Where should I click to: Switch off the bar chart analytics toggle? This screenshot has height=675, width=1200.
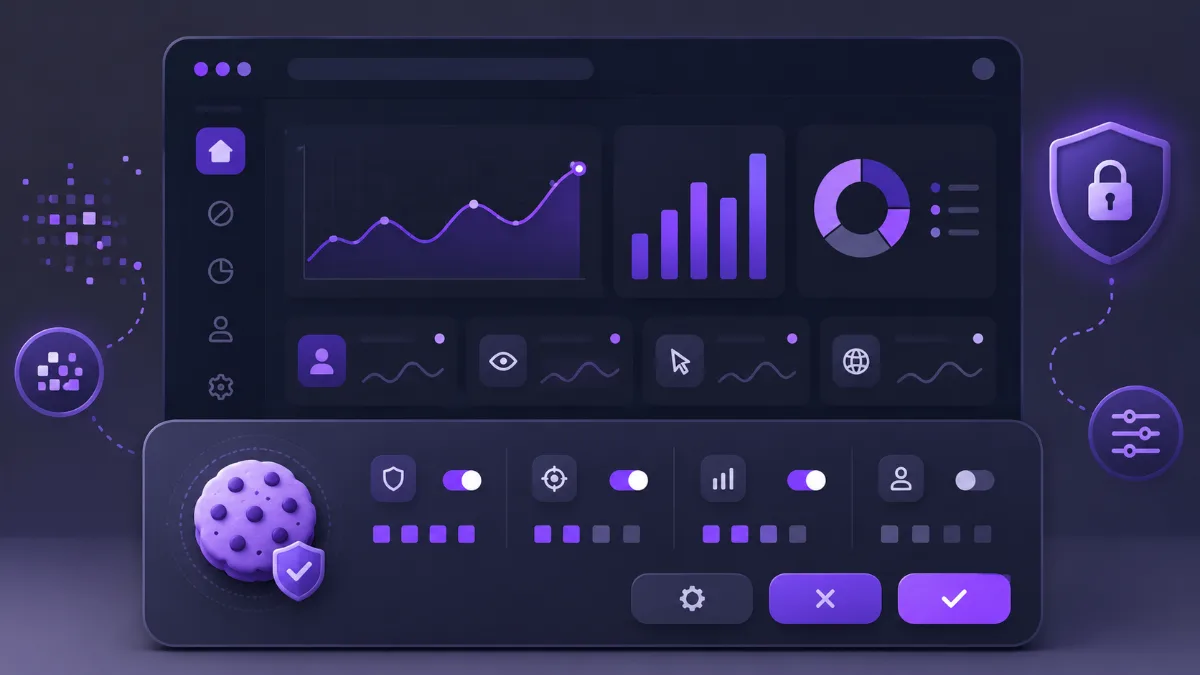(x=806, y=481)
